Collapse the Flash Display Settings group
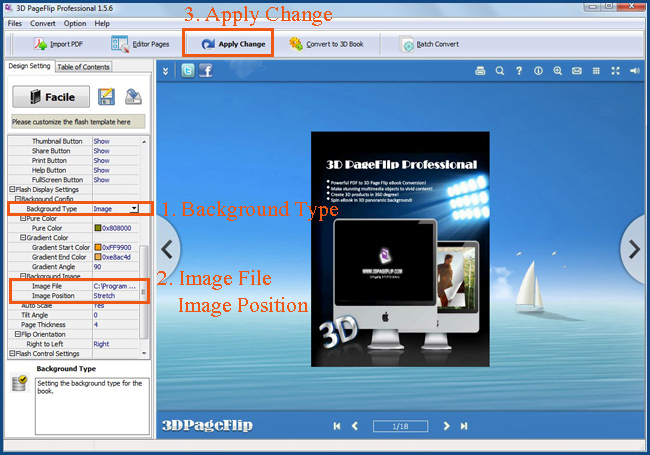 point(12,189)
